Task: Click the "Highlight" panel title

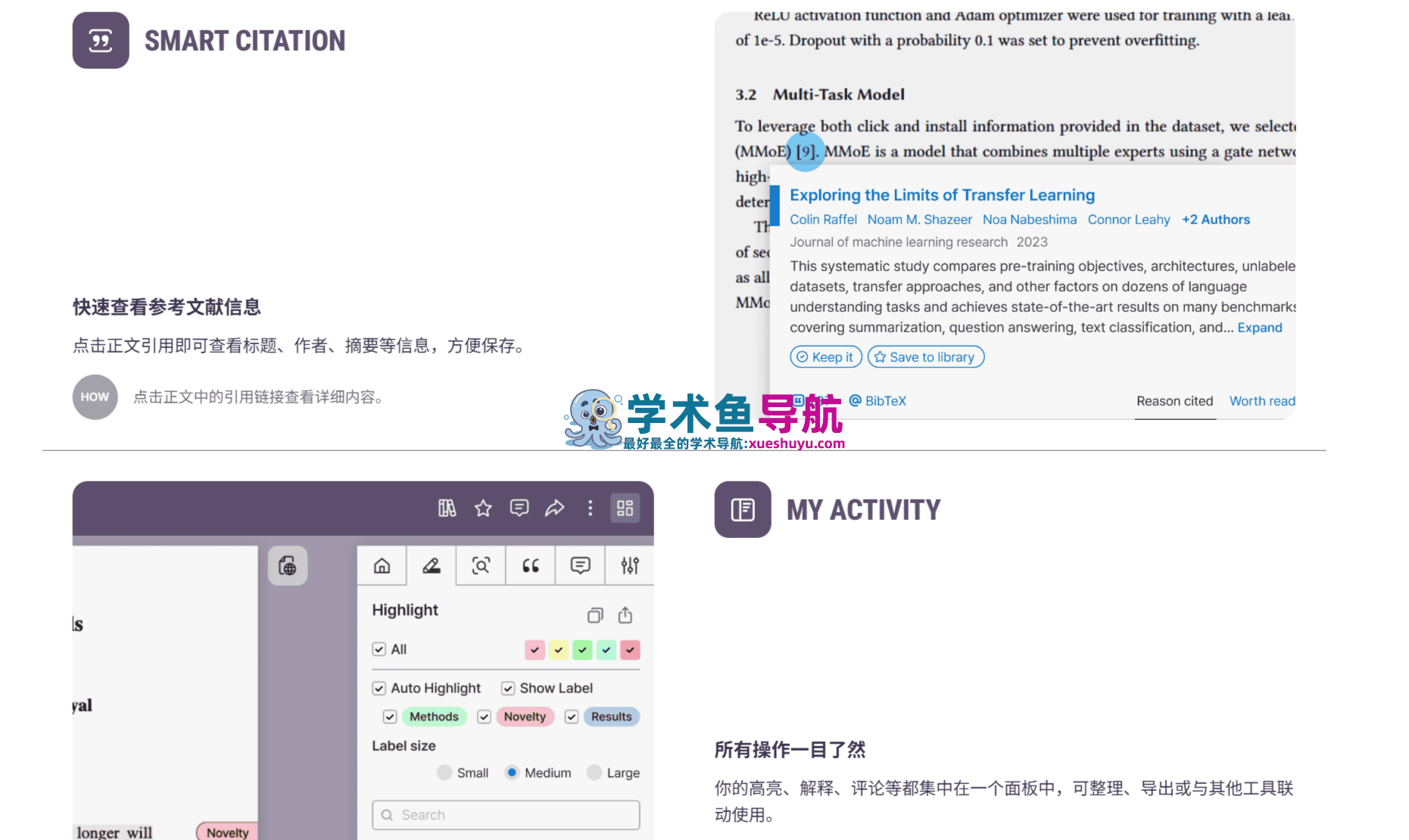Action: [405, 610]
